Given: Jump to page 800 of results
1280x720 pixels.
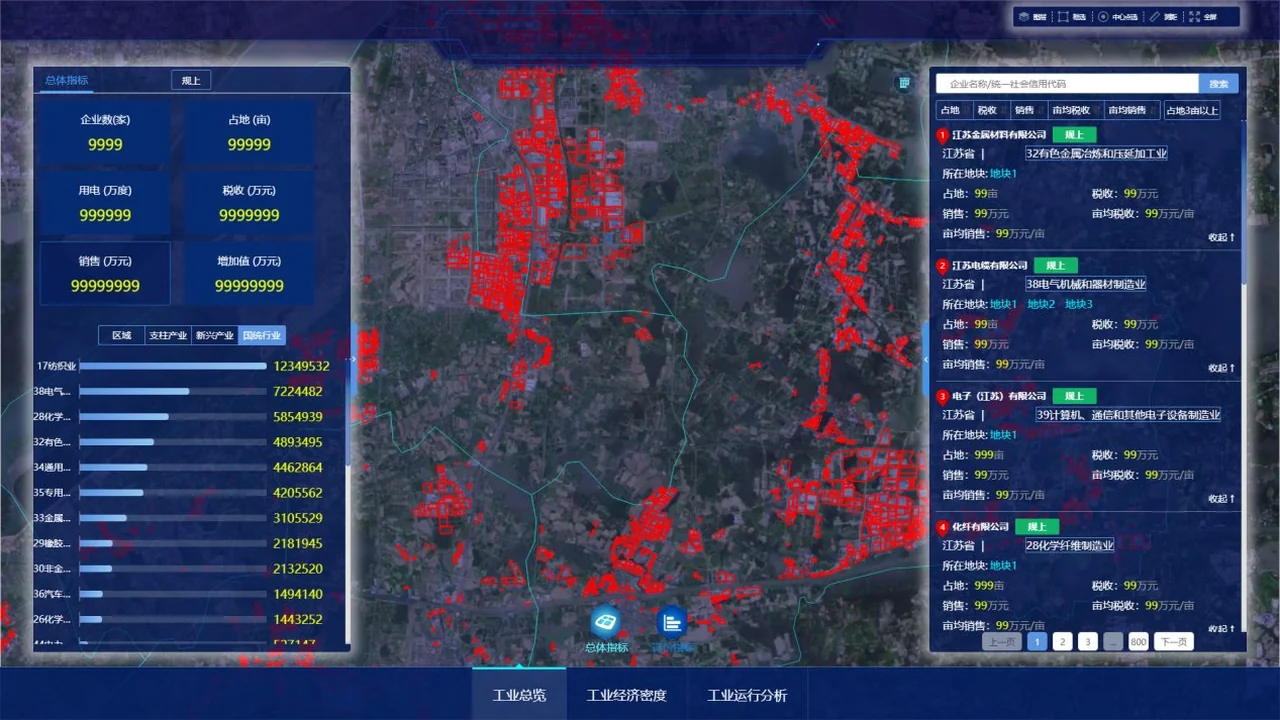Looking at the screenshot, I should pos(1138,642).
